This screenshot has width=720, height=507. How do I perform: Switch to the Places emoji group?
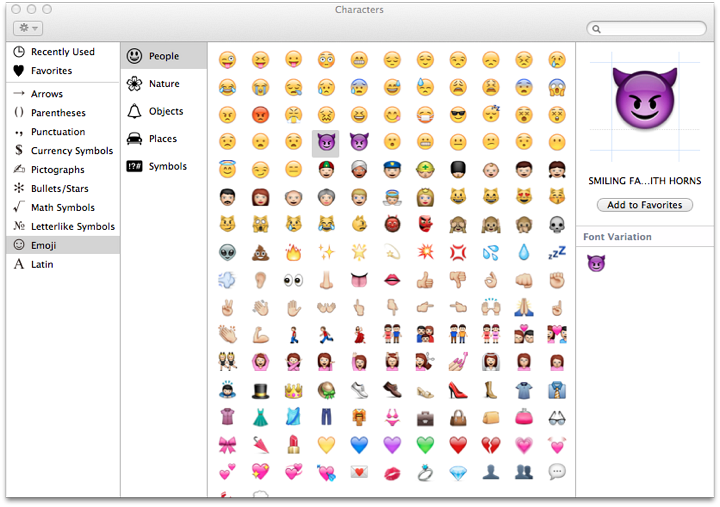pyautogui.click(x=164, y=139)
